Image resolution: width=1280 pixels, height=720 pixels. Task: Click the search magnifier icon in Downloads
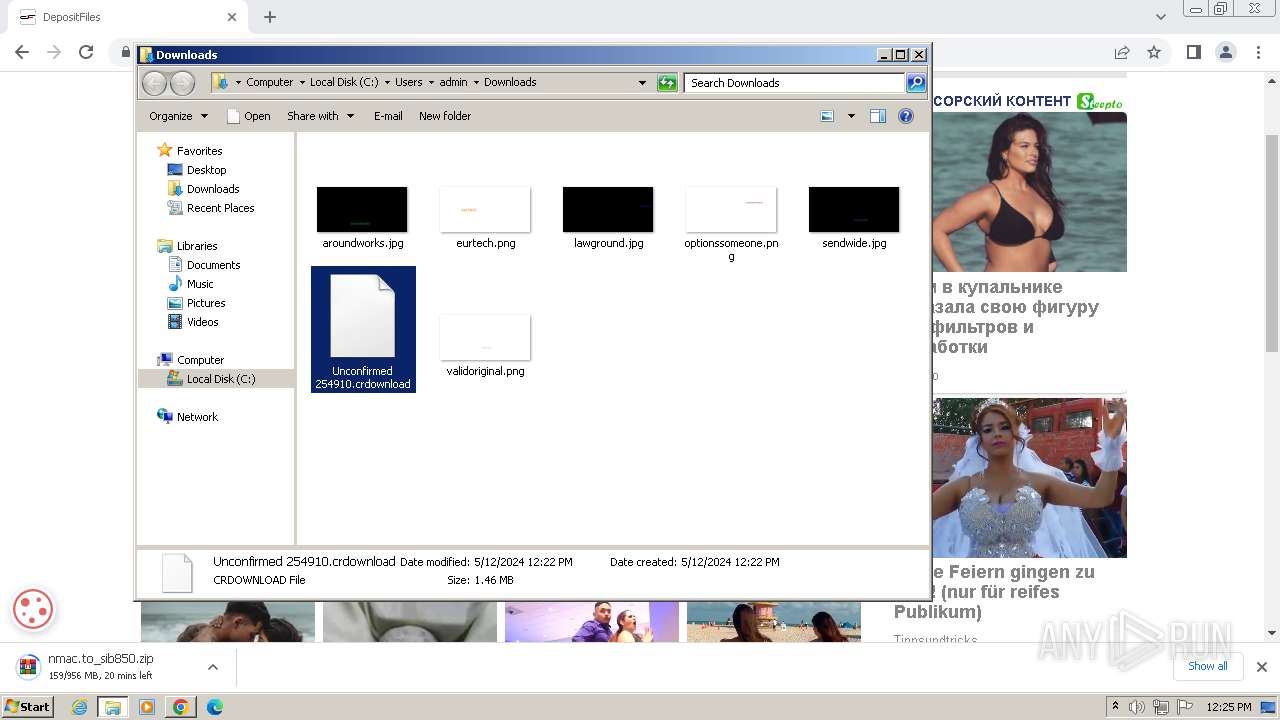[916, 83]
